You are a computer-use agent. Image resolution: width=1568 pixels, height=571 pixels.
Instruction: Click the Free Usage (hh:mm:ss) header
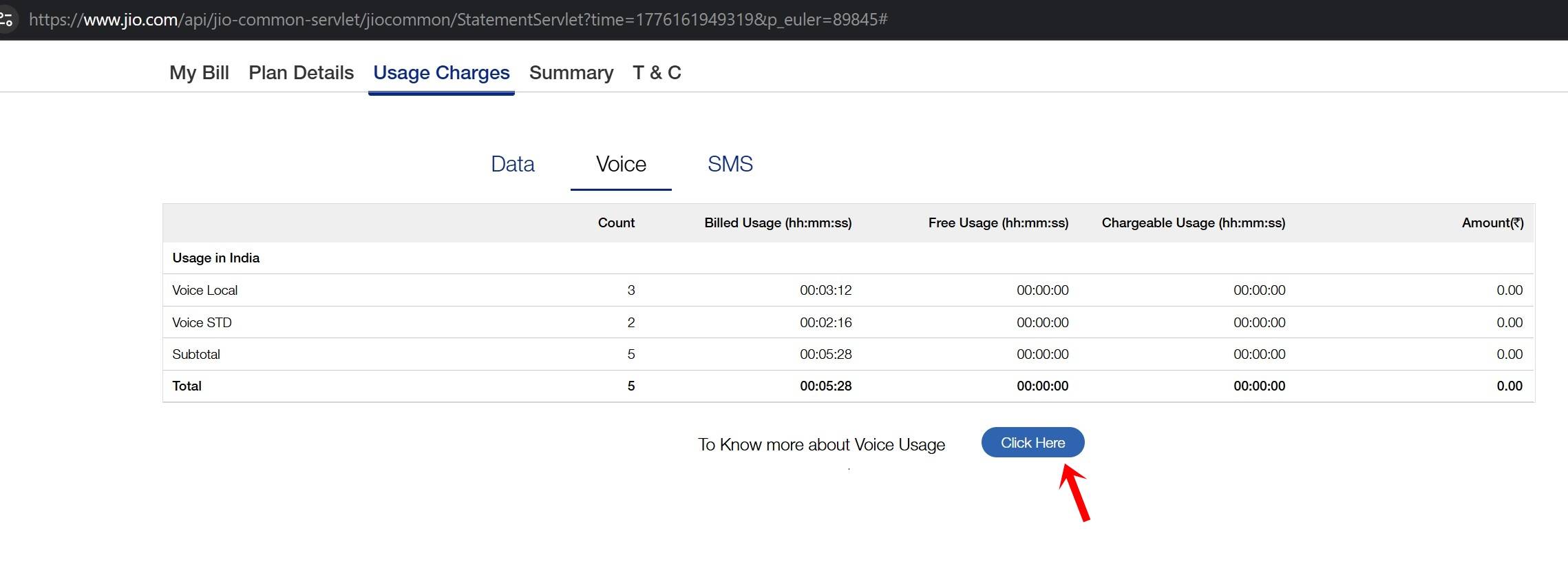(998, 222)
